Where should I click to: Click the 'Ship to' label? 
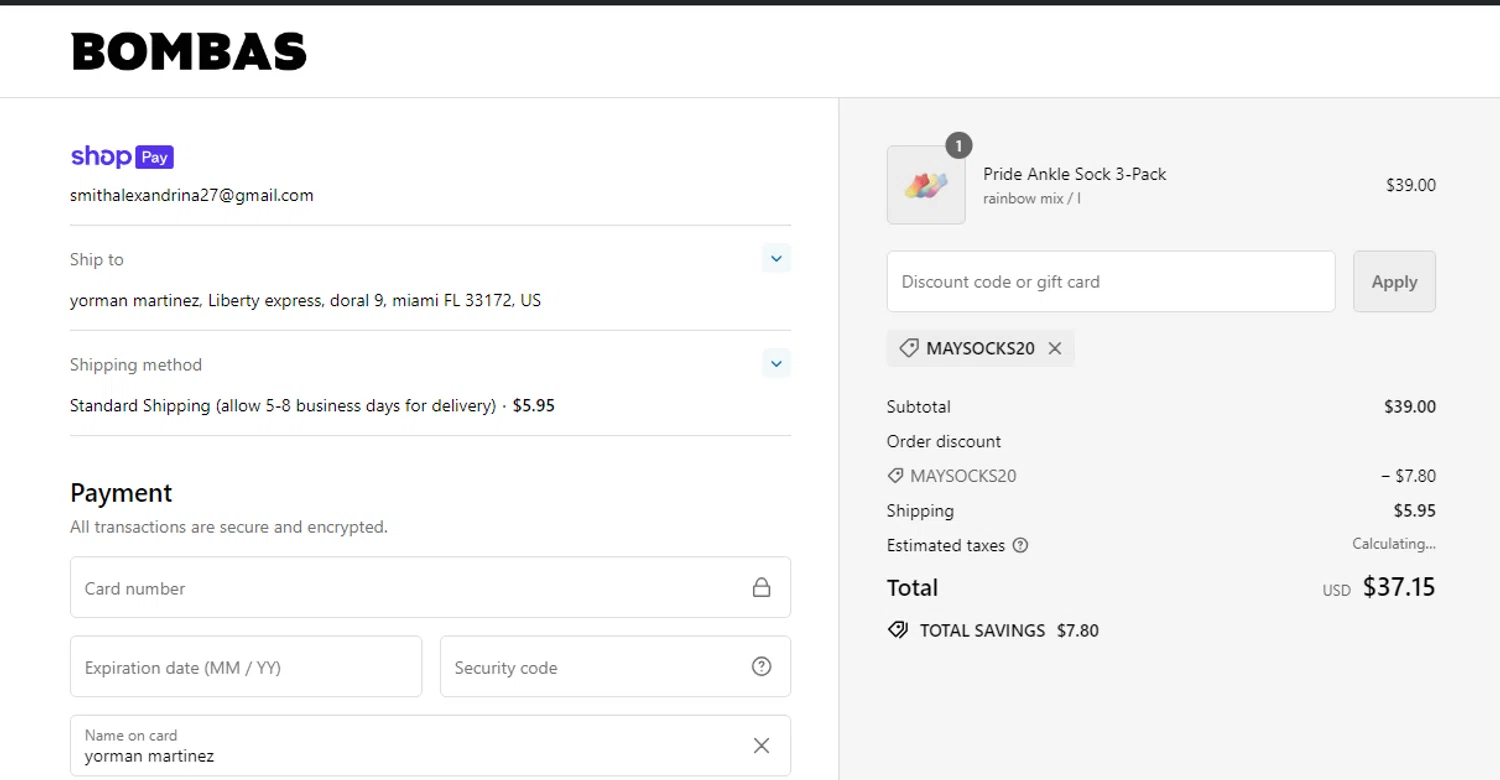pos(97,259)
